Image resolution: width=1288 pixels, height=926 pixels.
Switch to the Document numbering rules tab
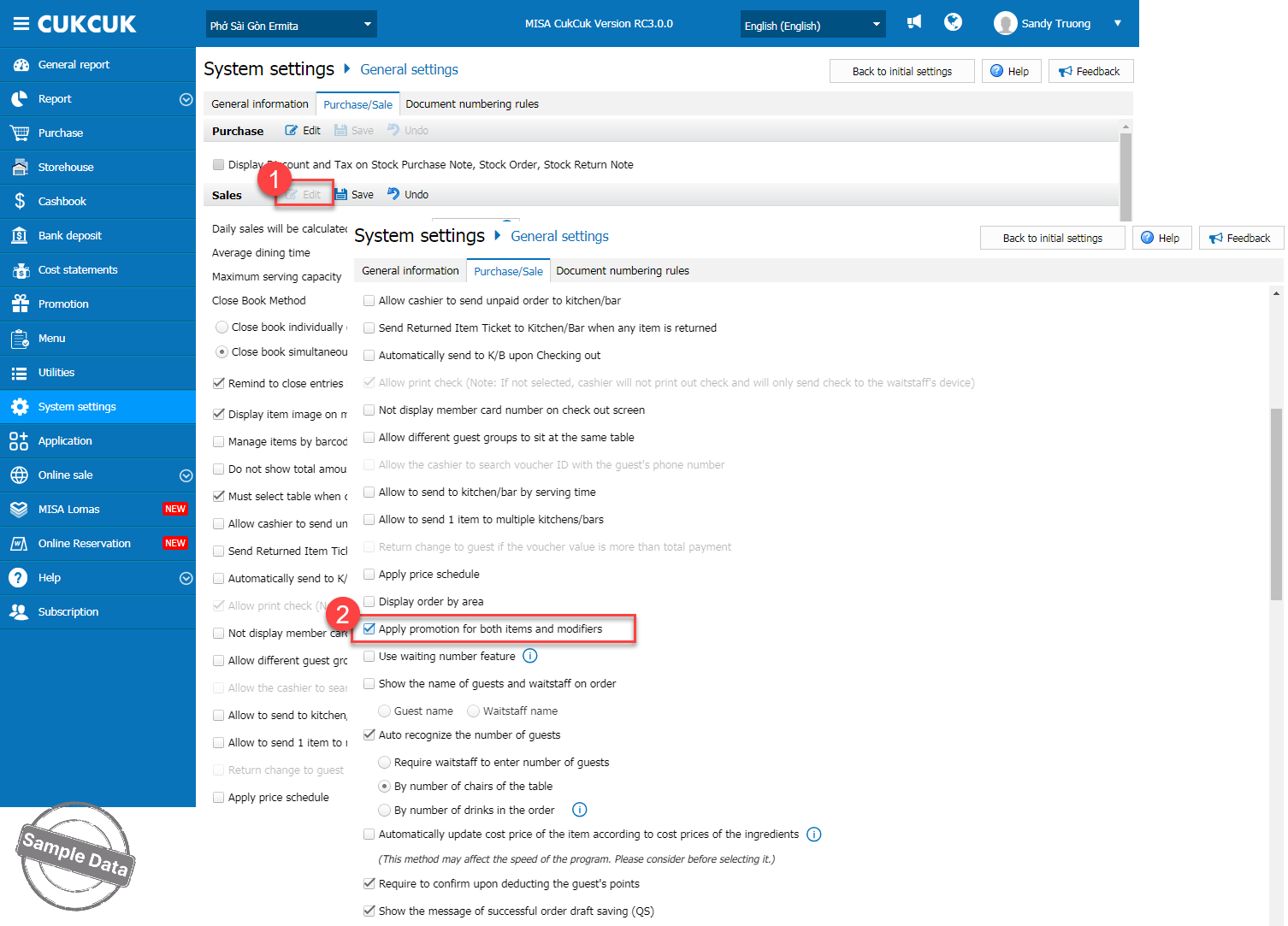(622, 271)
